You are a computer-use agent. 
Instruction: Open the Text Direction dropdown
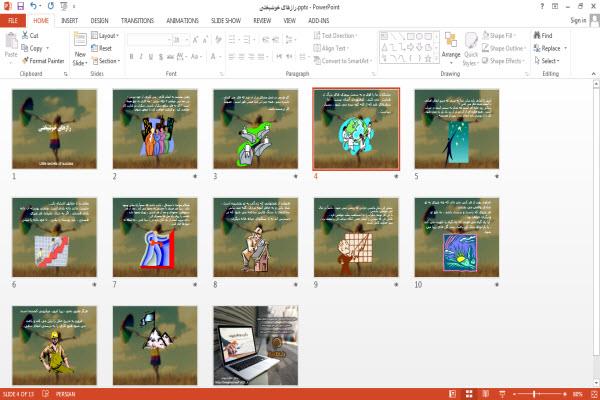coord(335,36)
